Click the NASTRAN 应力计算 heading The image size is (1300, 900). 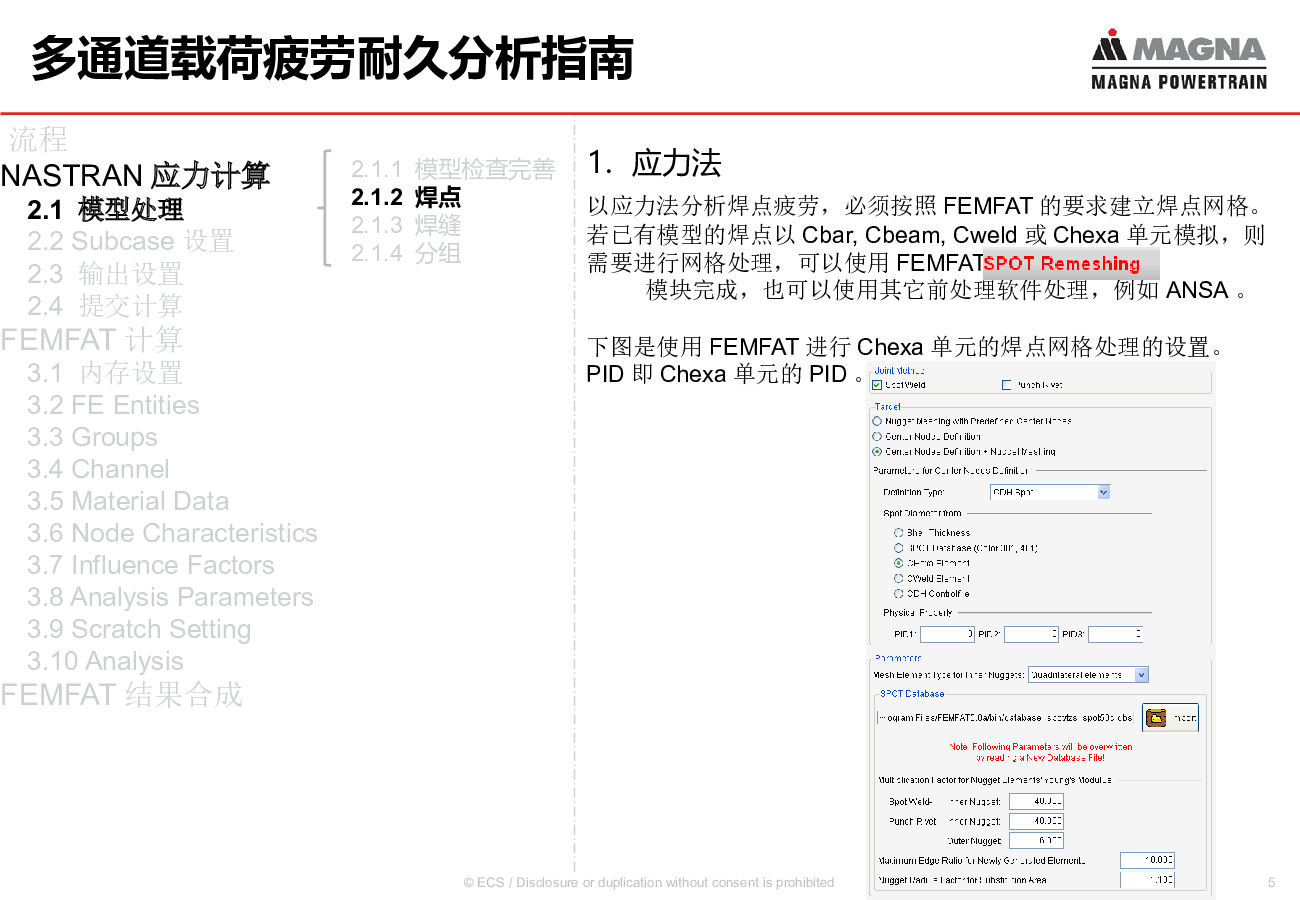135,176
